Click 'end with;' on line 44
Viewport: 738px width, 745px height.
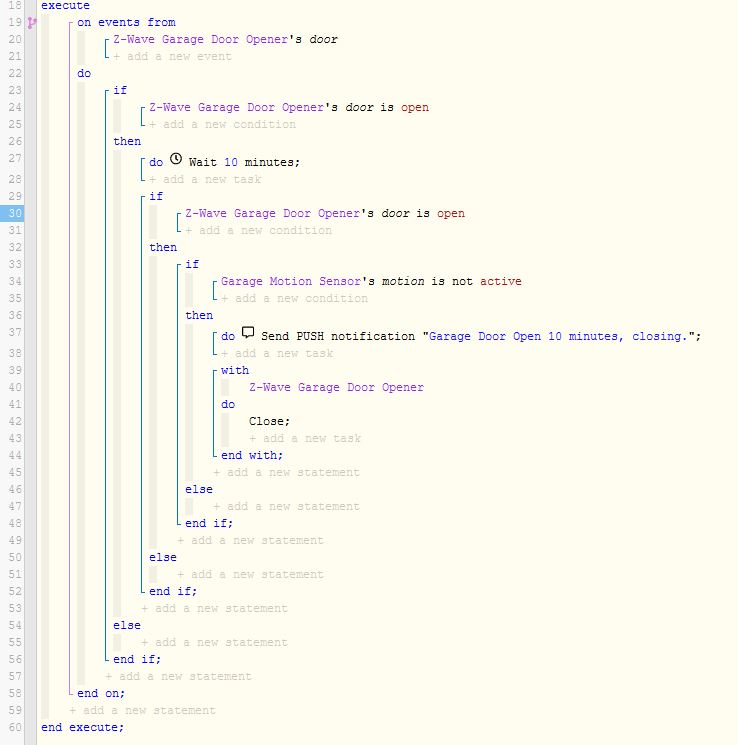[x=252, y=456]
